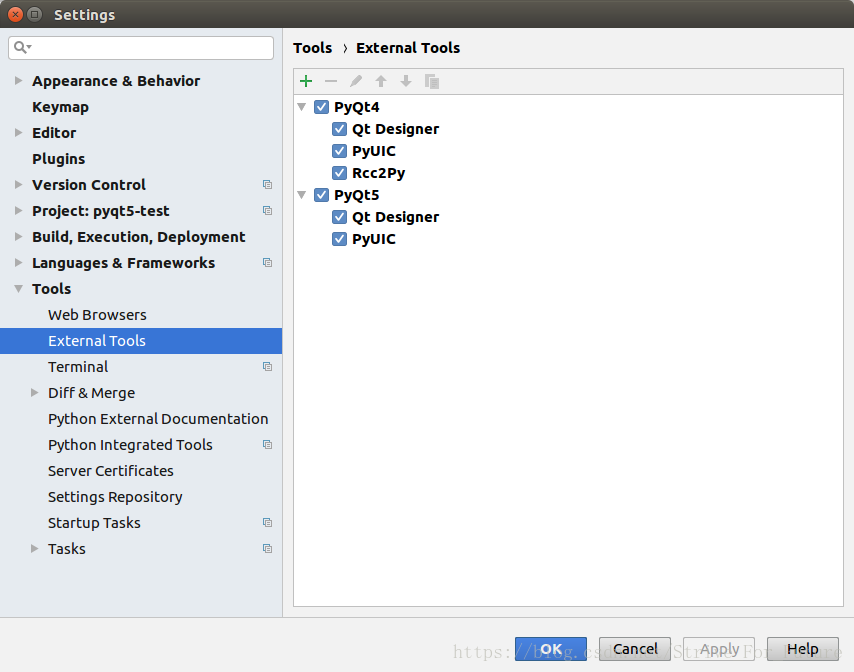Select Qt Designer label under PyQt5
This screenshot has height=672, width=854.
click(x=395, y=217)
